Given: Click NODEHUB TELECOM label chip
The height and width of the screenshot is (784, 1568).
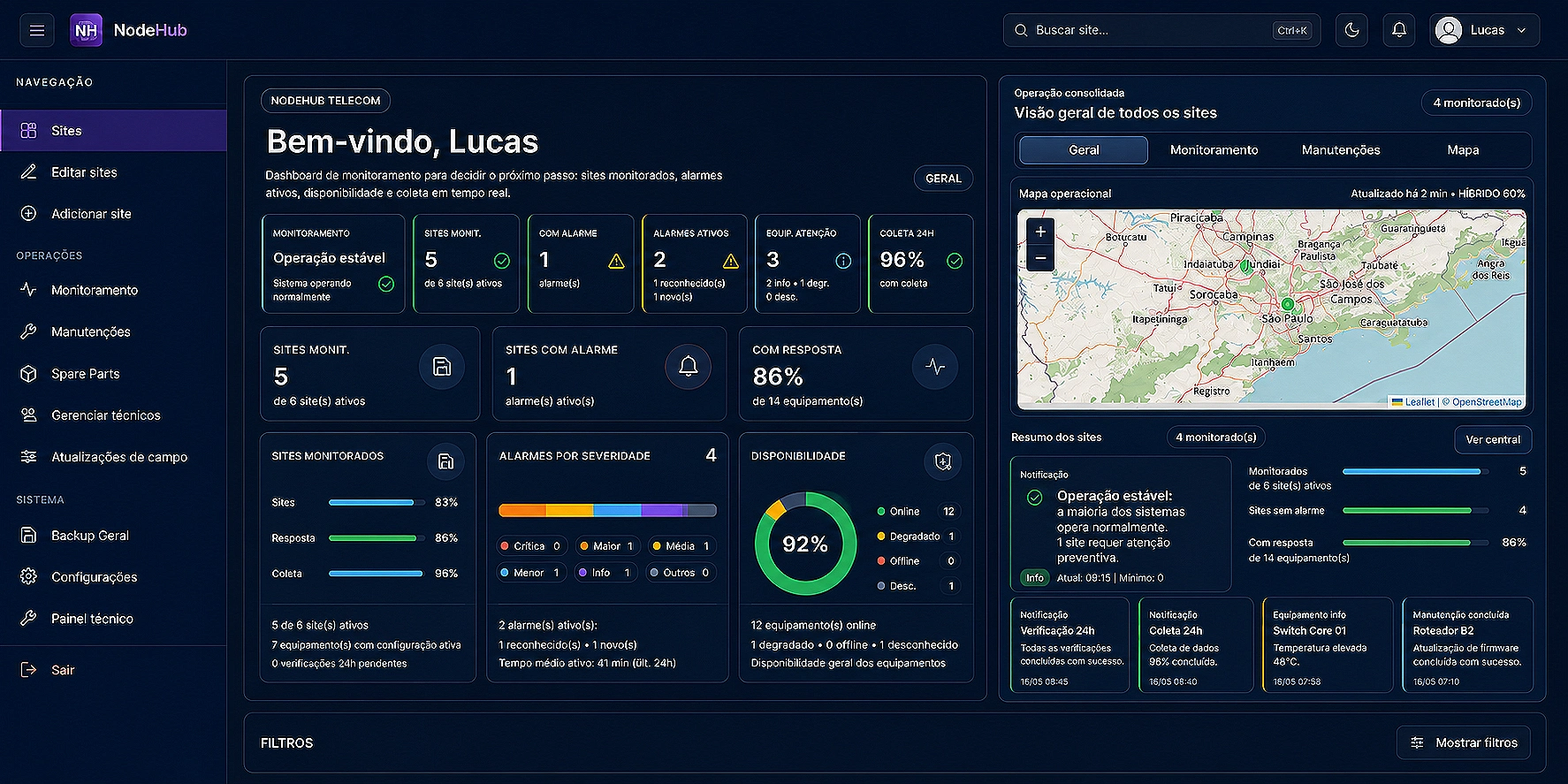Looking at the screenshot, I should click(x=325, y=101).
